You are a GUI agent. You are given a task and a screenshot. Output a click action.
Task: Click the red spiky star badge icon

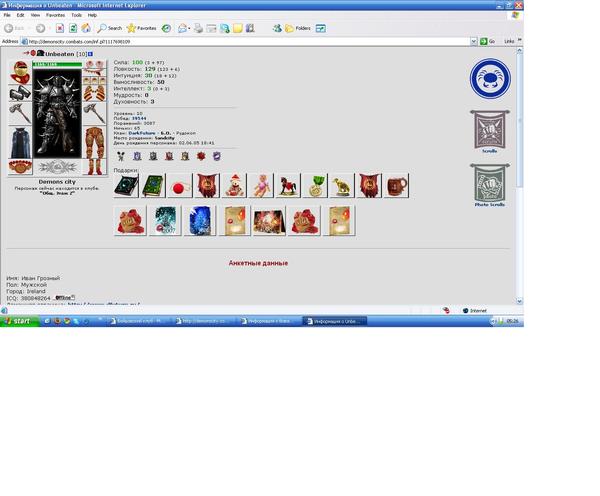click(x=201, y=156)
